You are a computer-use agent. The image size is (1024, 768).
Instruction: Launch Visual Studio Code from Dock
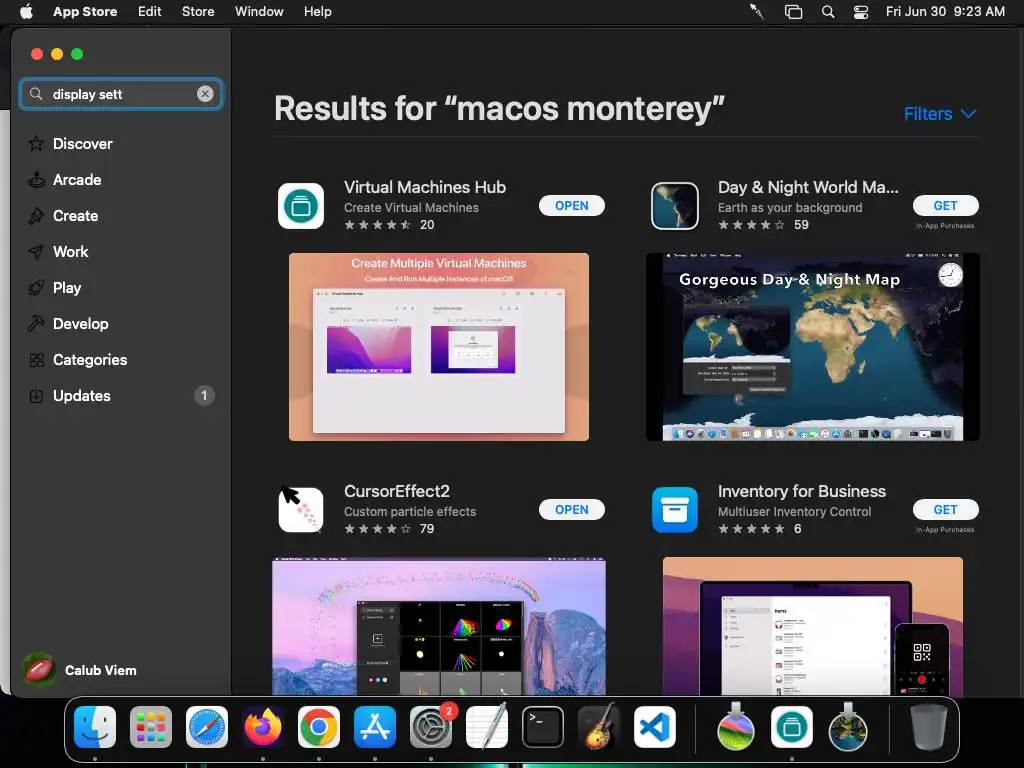(x=654, y=727)
